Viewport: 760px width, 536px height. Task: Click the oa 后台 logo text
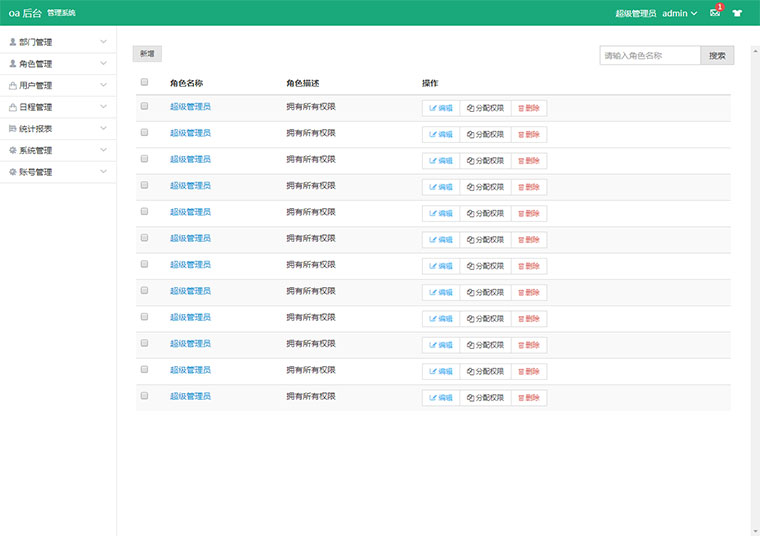[x=25, y=13]
